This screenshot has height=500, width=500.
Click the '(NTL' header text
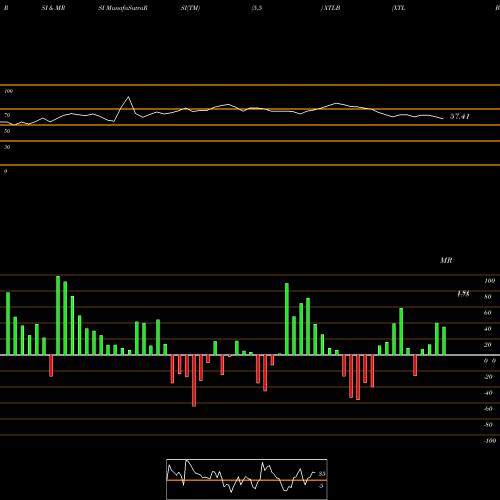click(x=399, y=8)
